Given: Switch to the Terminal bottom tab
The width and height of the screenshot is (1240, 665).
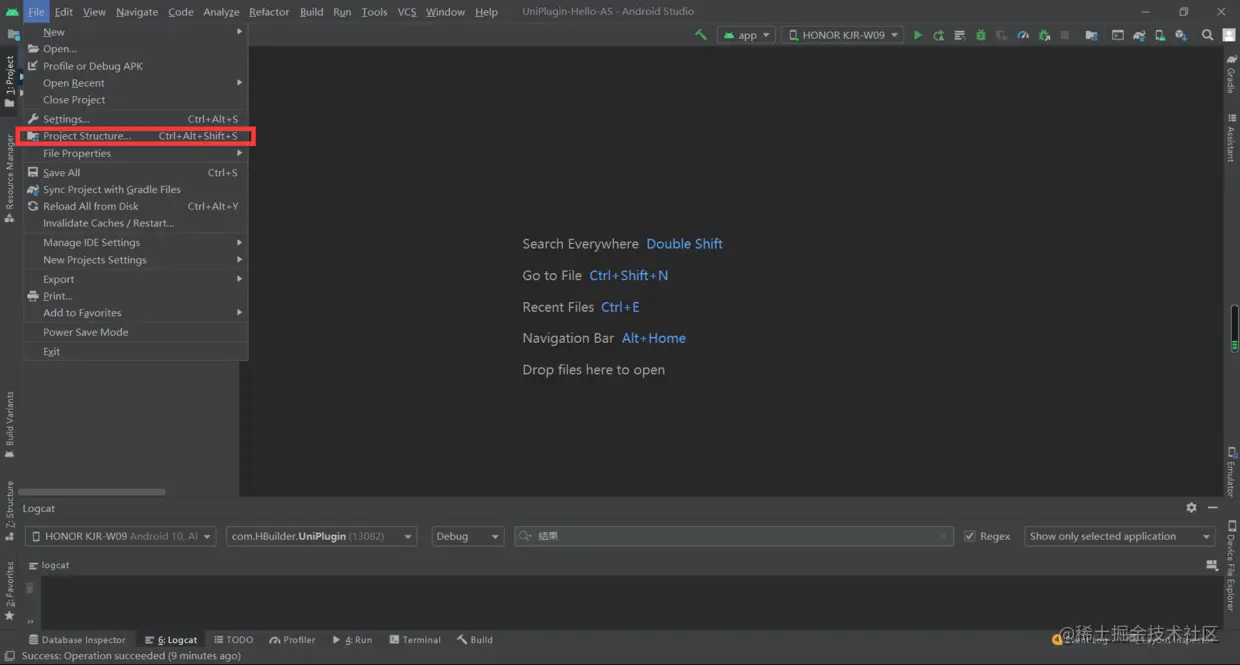Looking at the screenshot, I should (x=415, y=640).
